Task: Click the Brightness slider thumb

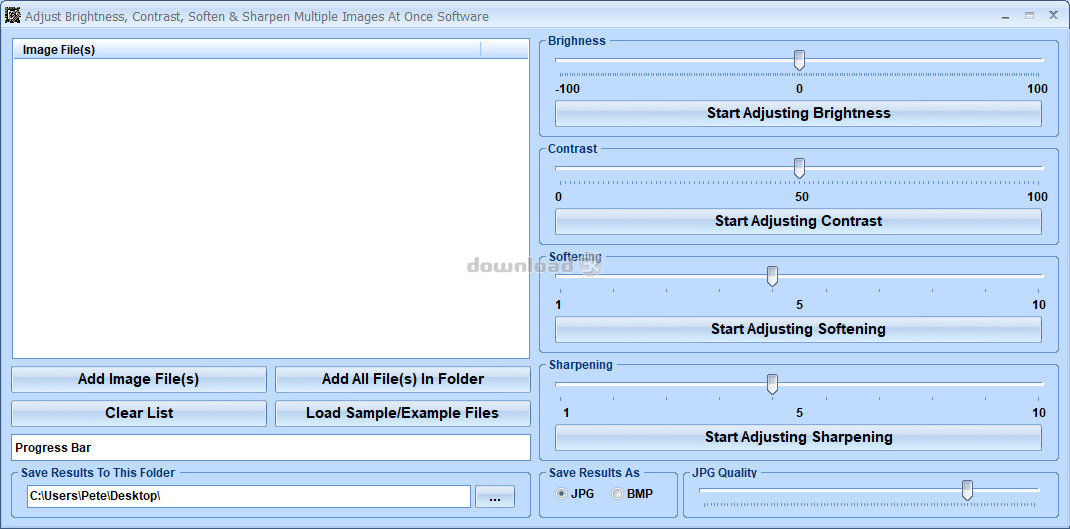Action: tap(799, 60)
